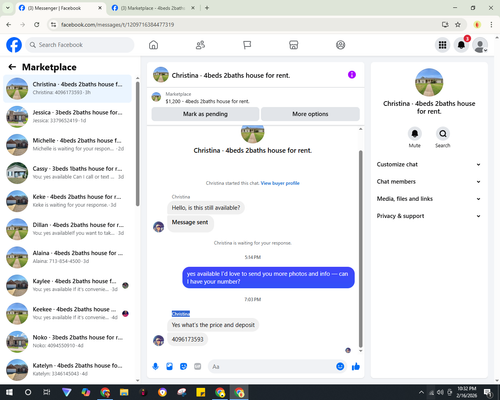This screenshot has height=400, width=500.
Task: Choose a sticker icon in composer
Action: coord(183,367)
